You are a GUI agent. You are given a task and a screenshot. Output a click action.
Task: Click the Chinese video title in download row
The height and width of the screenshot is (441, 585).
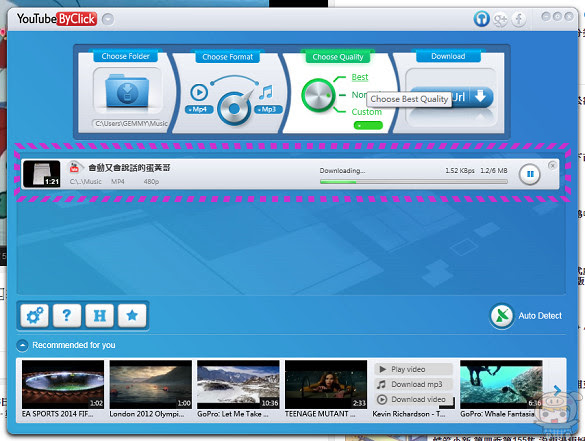point(129,168)
